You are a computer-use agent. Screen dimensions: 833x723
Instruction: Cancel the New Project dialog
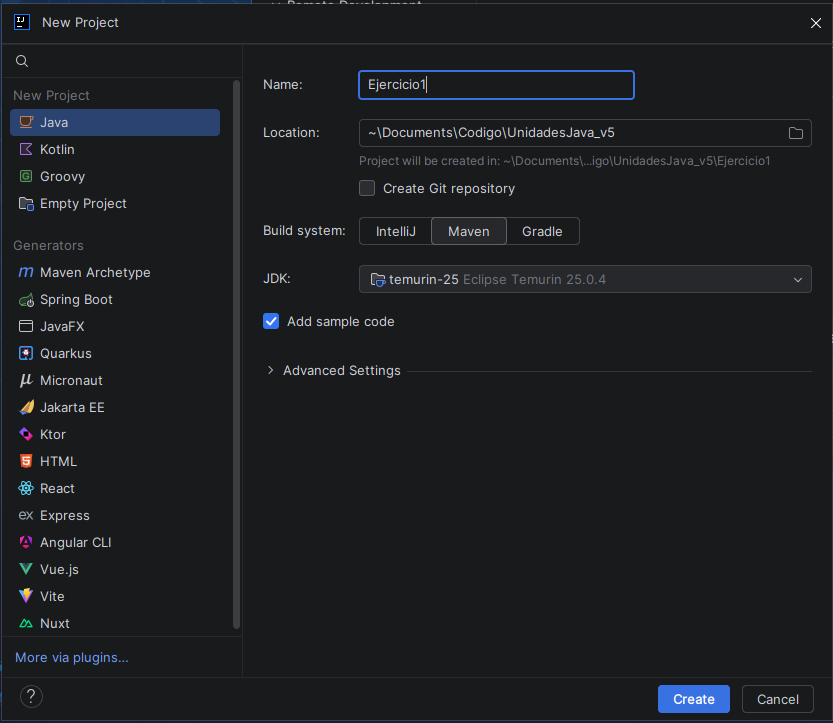click(778, 699)
